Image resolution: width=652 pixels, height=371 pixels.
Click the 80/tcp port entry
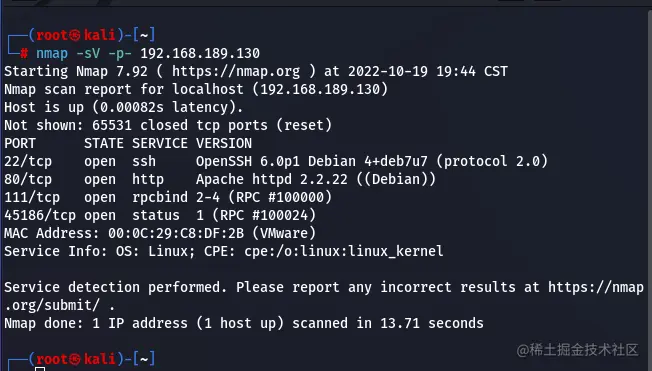[28, 179]
